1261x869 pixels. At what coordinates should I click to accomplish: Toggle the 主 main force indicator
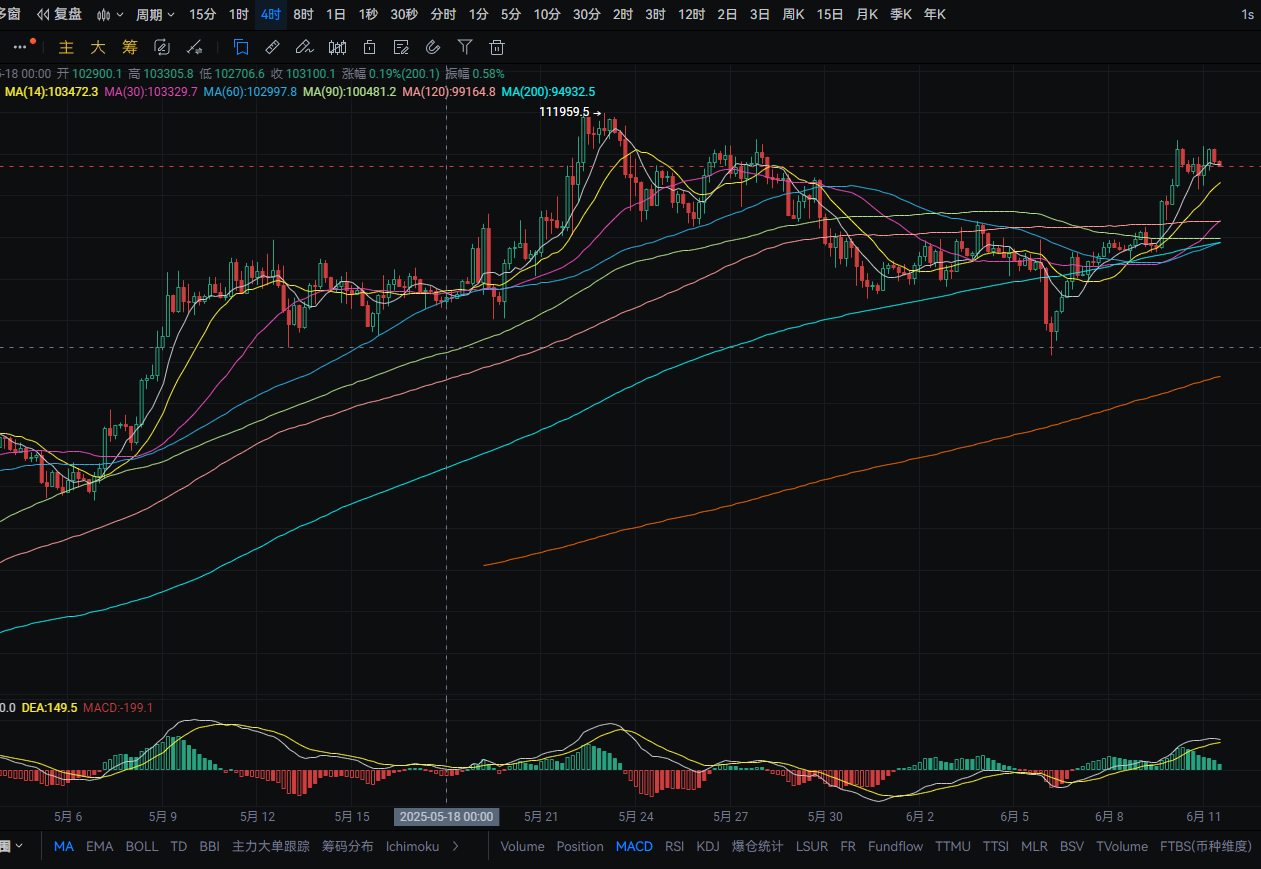pyautogui.click(x=67, y=47)
